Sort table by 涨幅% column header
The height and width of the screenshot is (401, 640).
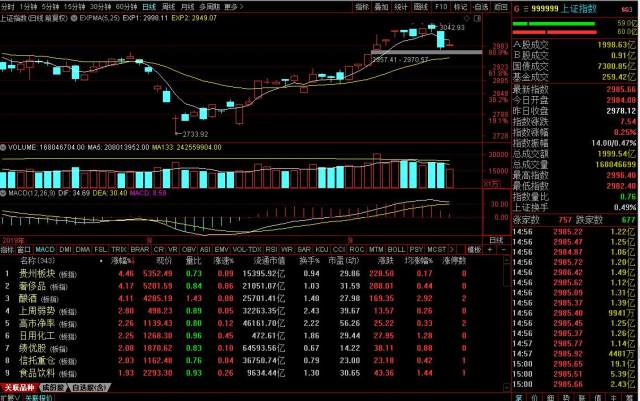pyautogui.click(x=126, y=260)
